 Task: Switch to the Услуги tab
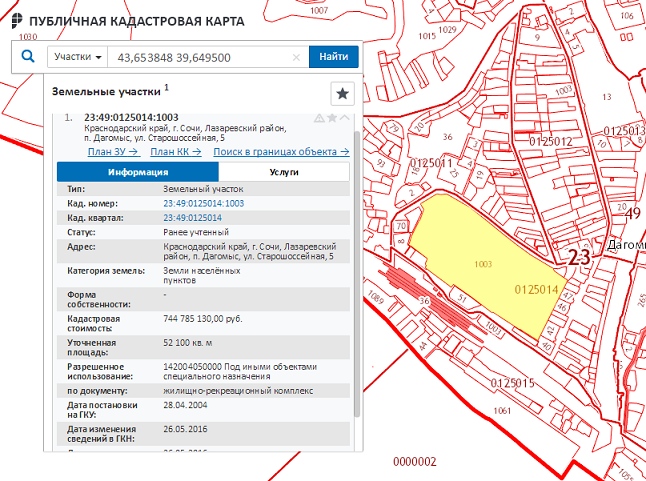point(283,172)
